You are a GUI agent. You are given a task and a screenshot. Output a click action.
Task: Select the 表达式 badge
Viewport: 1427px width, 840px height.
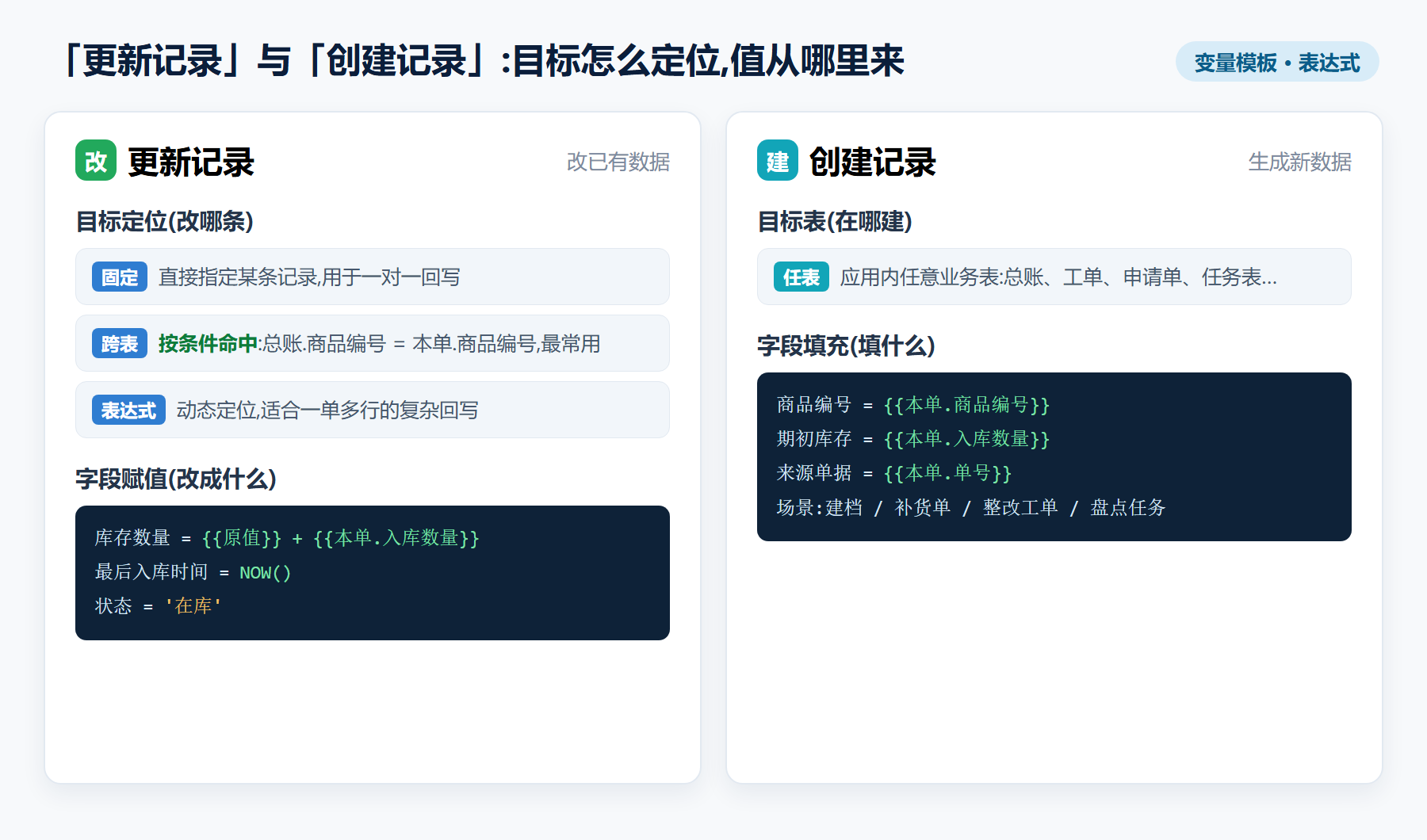pyautogui.click(x=128, y=410)
